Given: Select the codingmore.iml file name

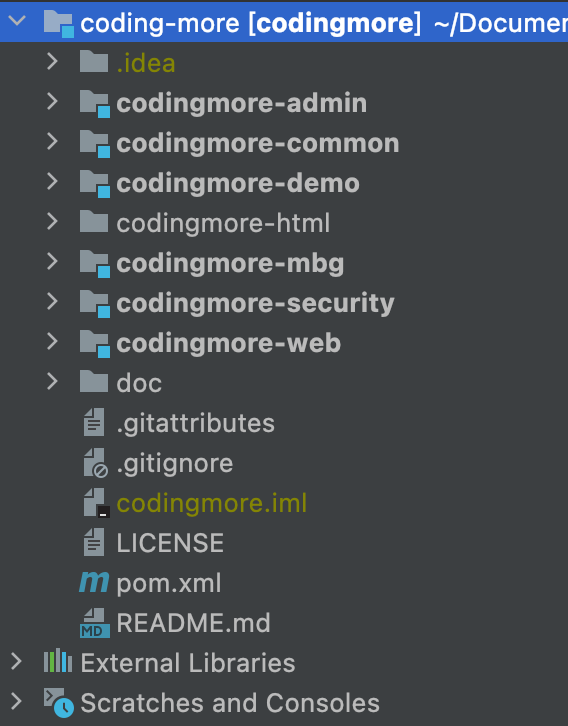Looking at the screenshot, I should pyautogui.click(x=212, y=503).
